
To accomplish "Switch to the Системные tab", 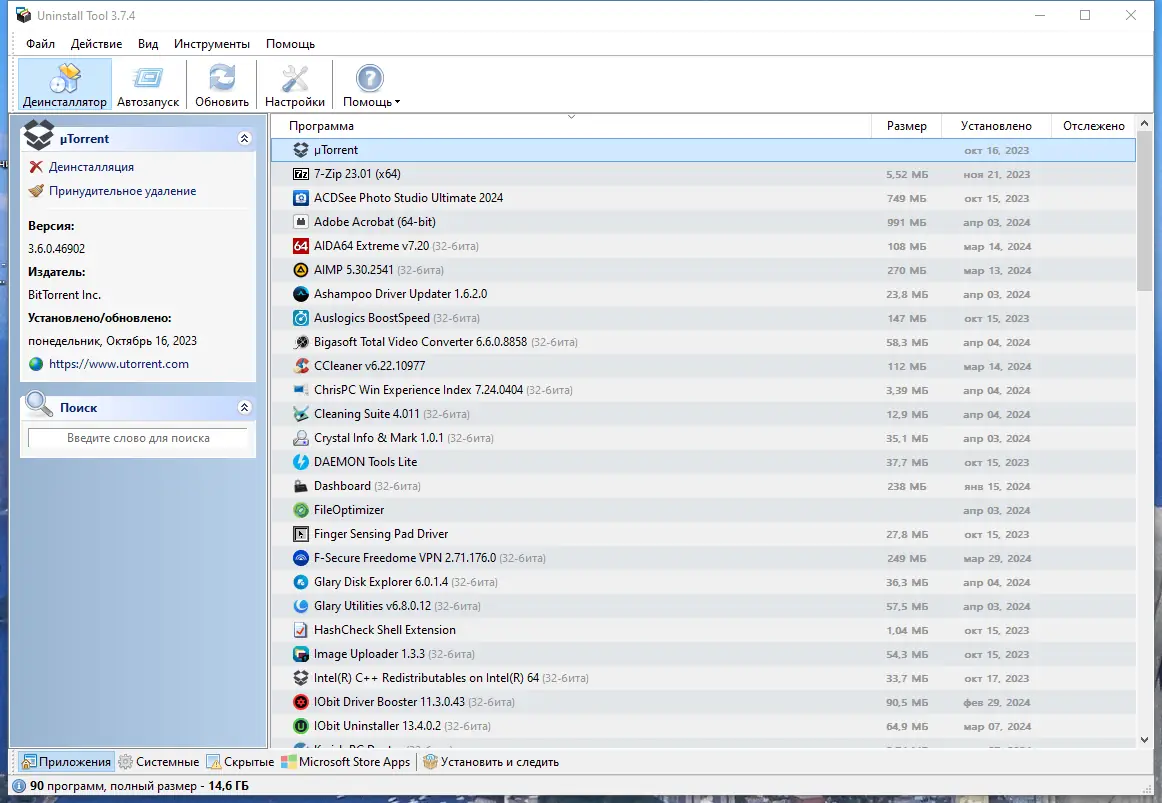I will point(159,762).
